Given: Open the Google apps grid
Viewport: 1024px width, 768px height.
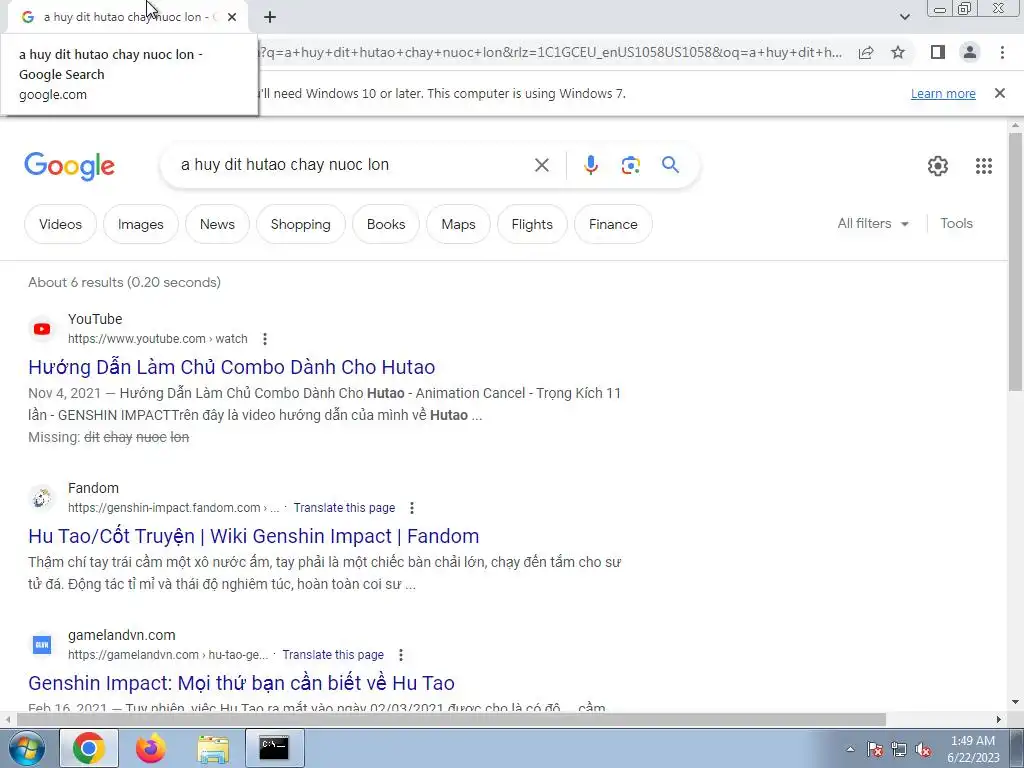Looking at the screenshot, I should coord(984,166).
